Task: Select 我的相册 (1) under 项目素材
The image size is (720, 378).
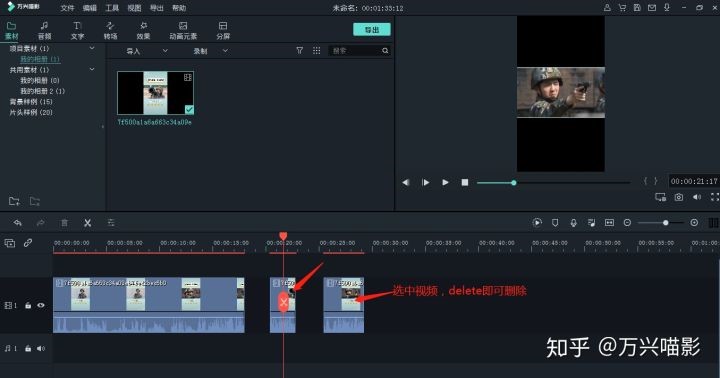Action: point(39,59)
